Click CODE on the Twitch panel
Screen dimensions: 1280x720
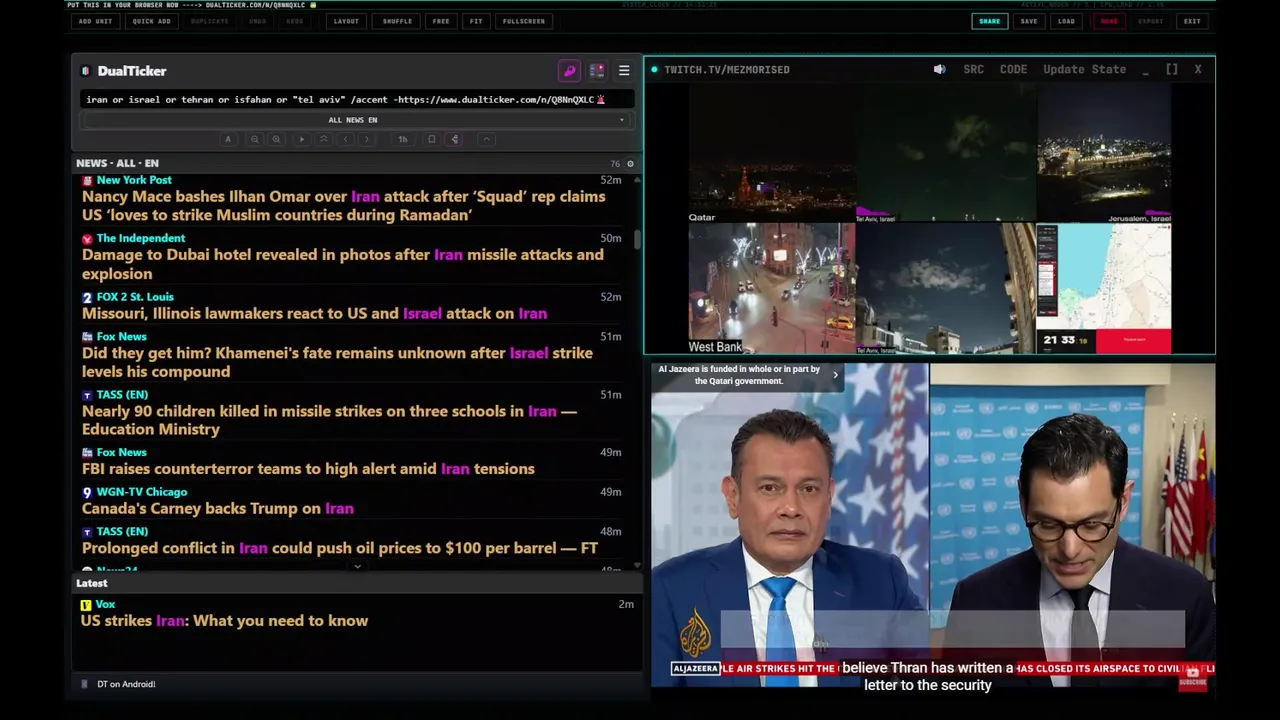(x=1013, y=69)
